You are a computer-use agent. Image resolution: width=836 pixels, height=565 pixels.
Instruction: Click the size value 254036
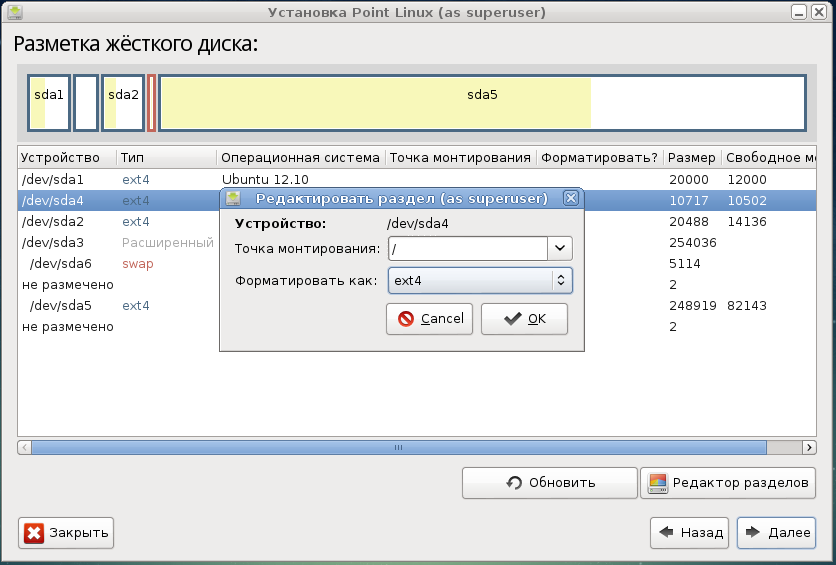(693, 243)
